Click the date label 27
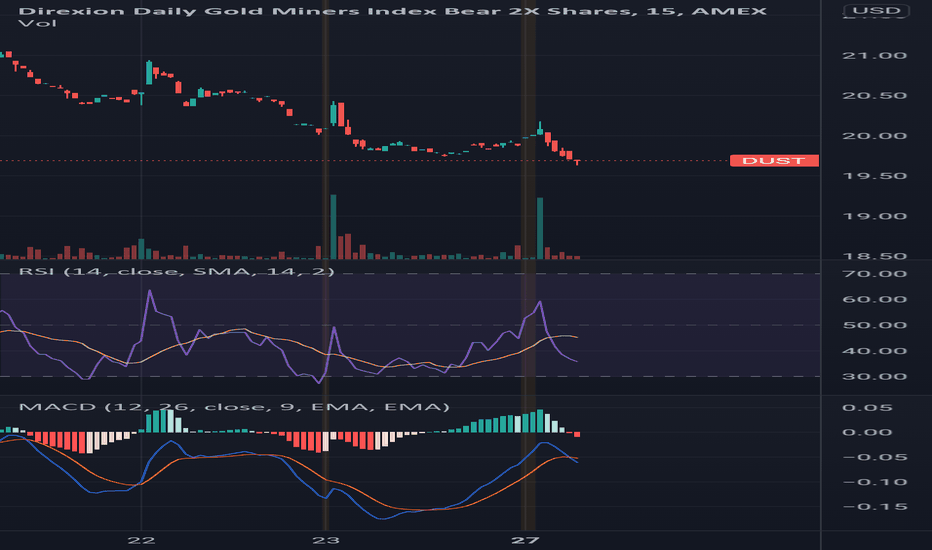This screenshot has width=932, height=550. point(525,540)
